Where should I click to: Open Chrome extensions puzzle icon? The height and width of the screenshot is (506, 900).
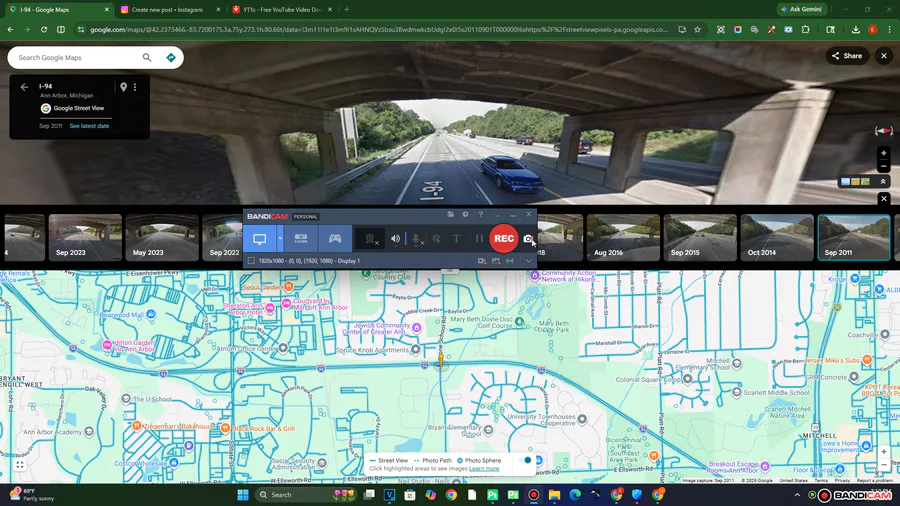click(x=805, y=29)
